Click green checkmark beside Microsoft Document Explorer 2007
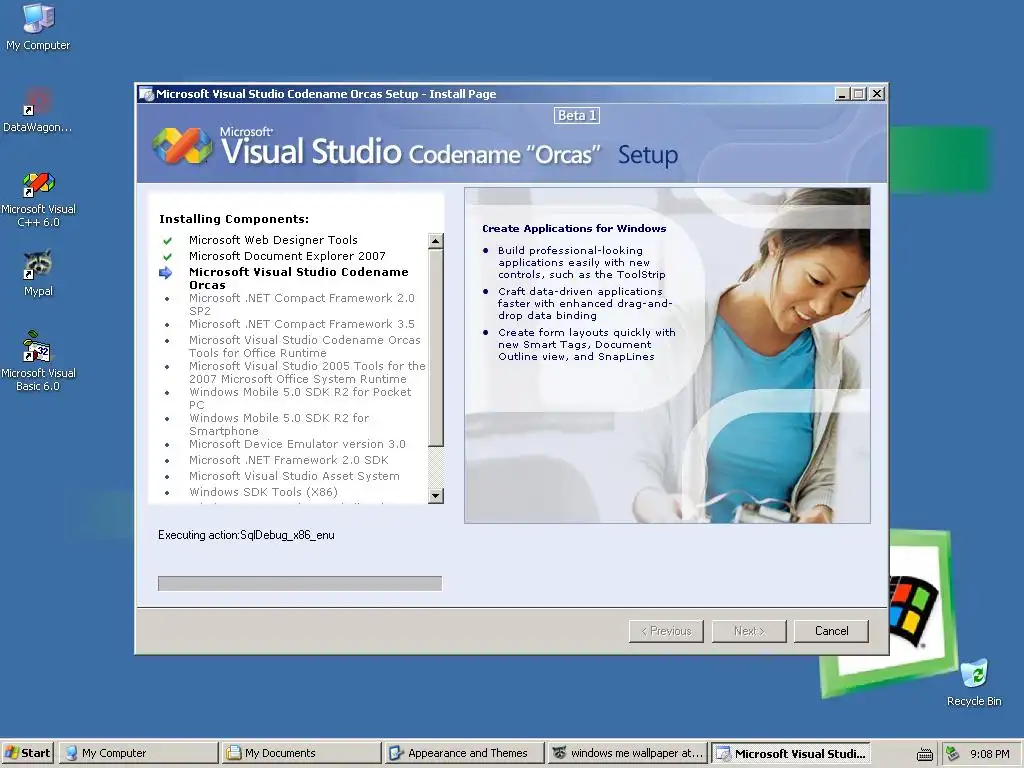The image size is (1024, 768). (x=167, y=257)
